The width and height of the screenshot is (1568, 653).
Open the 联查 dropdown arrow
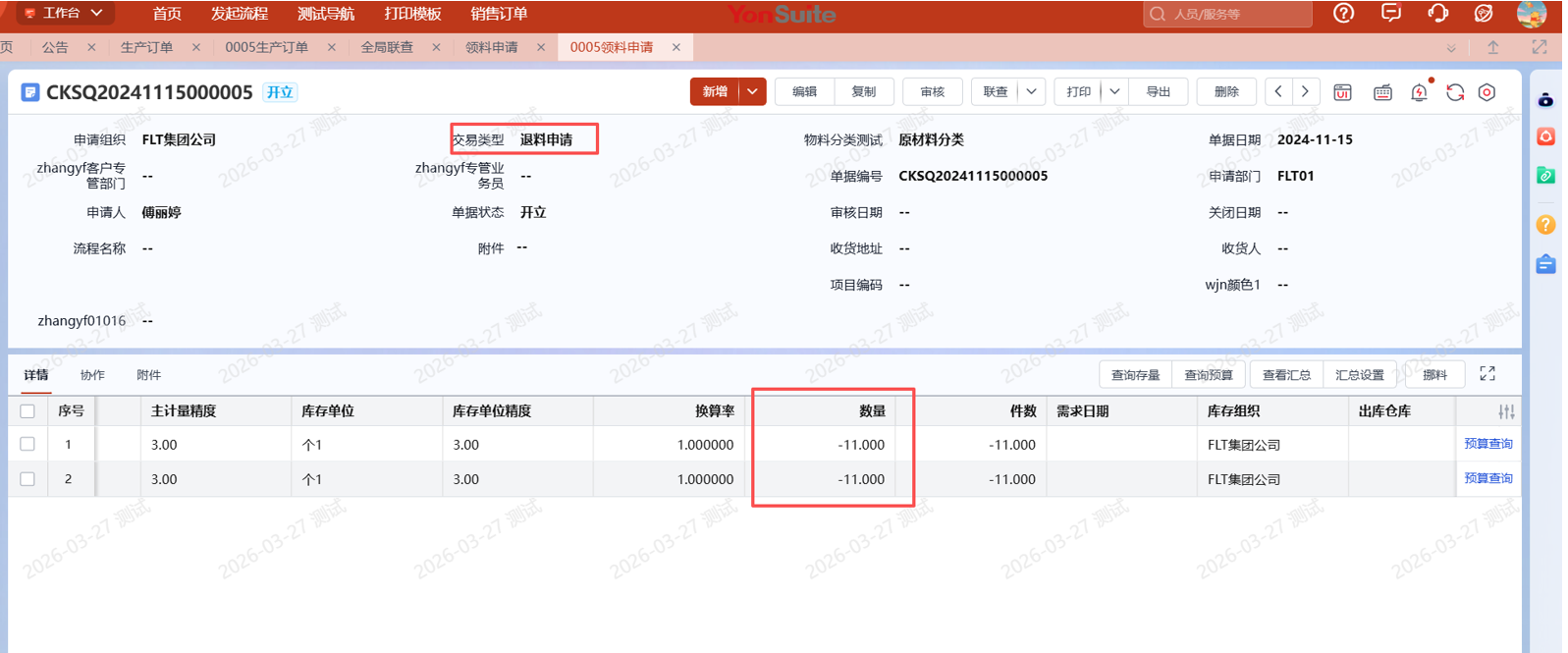1031,91
